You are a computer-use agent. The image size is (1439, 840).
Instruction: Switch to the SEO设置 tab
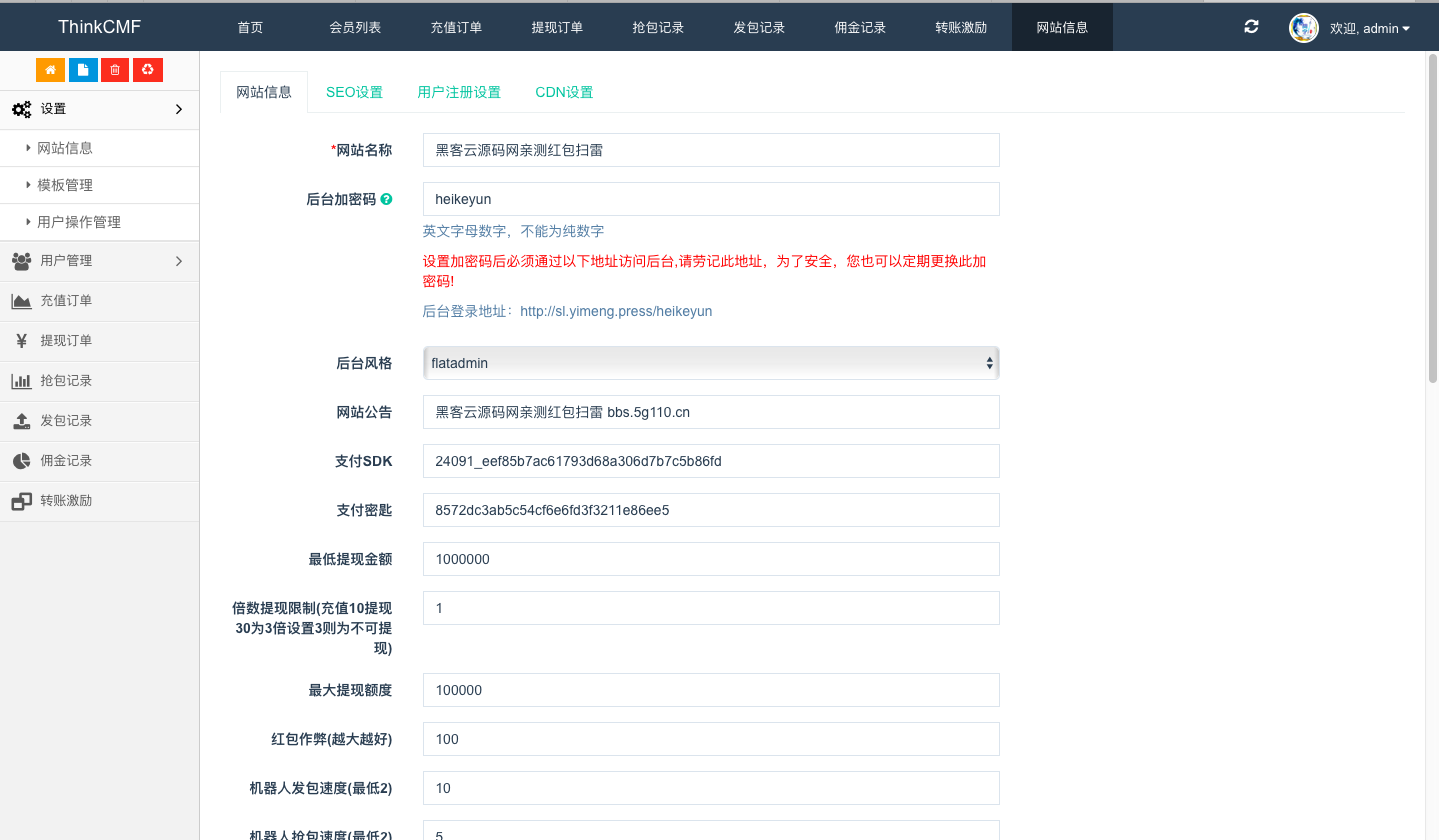(x=354, y=92)
